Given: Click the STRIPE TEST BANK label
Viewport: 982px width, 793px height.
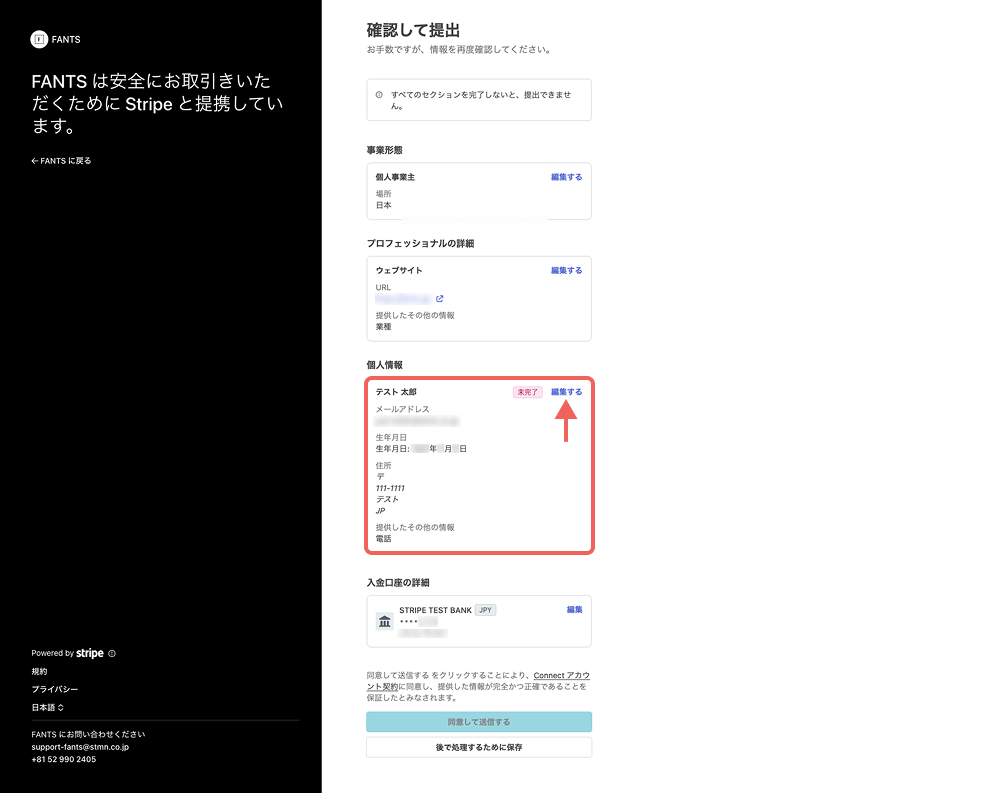Looking at the screenshot, I should point(435,610).
